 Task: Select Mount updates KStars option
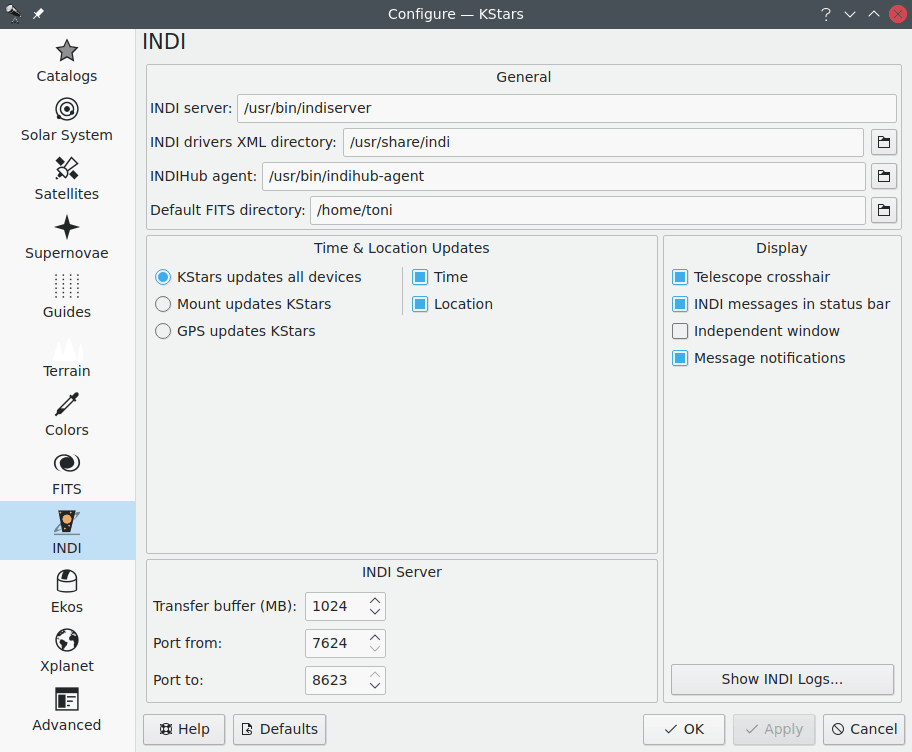163,304
